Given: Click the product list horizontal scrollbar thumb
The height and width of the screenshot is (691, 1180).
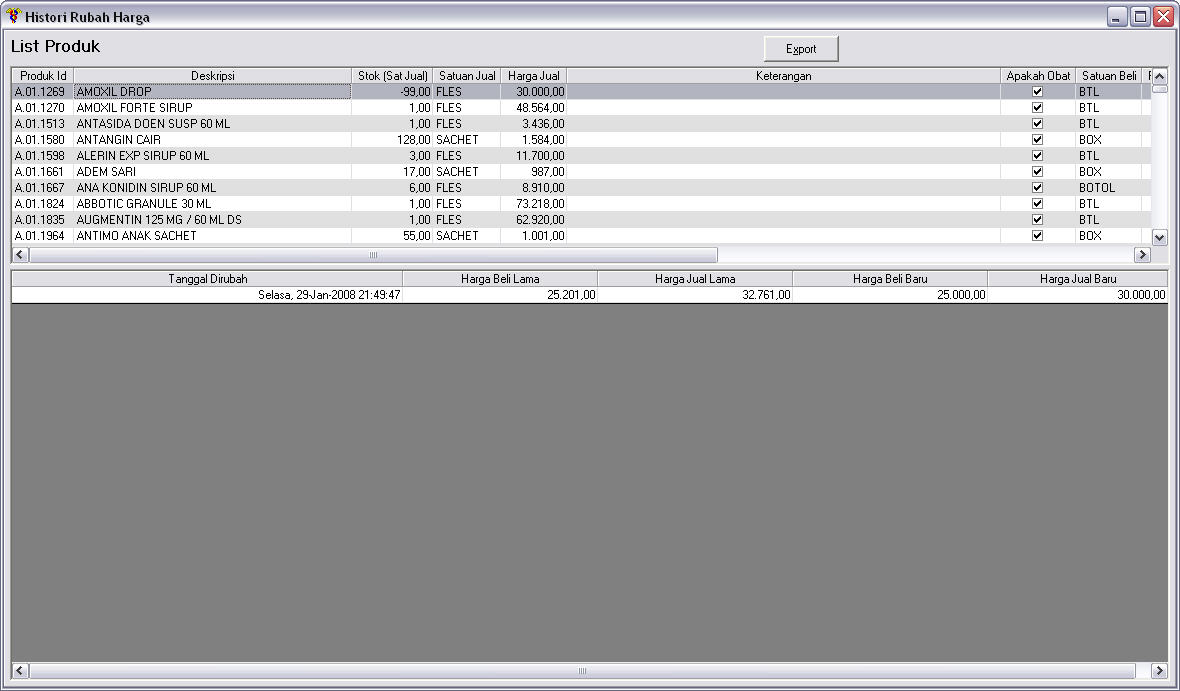Looking at the screenshot, I should click(x=373, y=254).
